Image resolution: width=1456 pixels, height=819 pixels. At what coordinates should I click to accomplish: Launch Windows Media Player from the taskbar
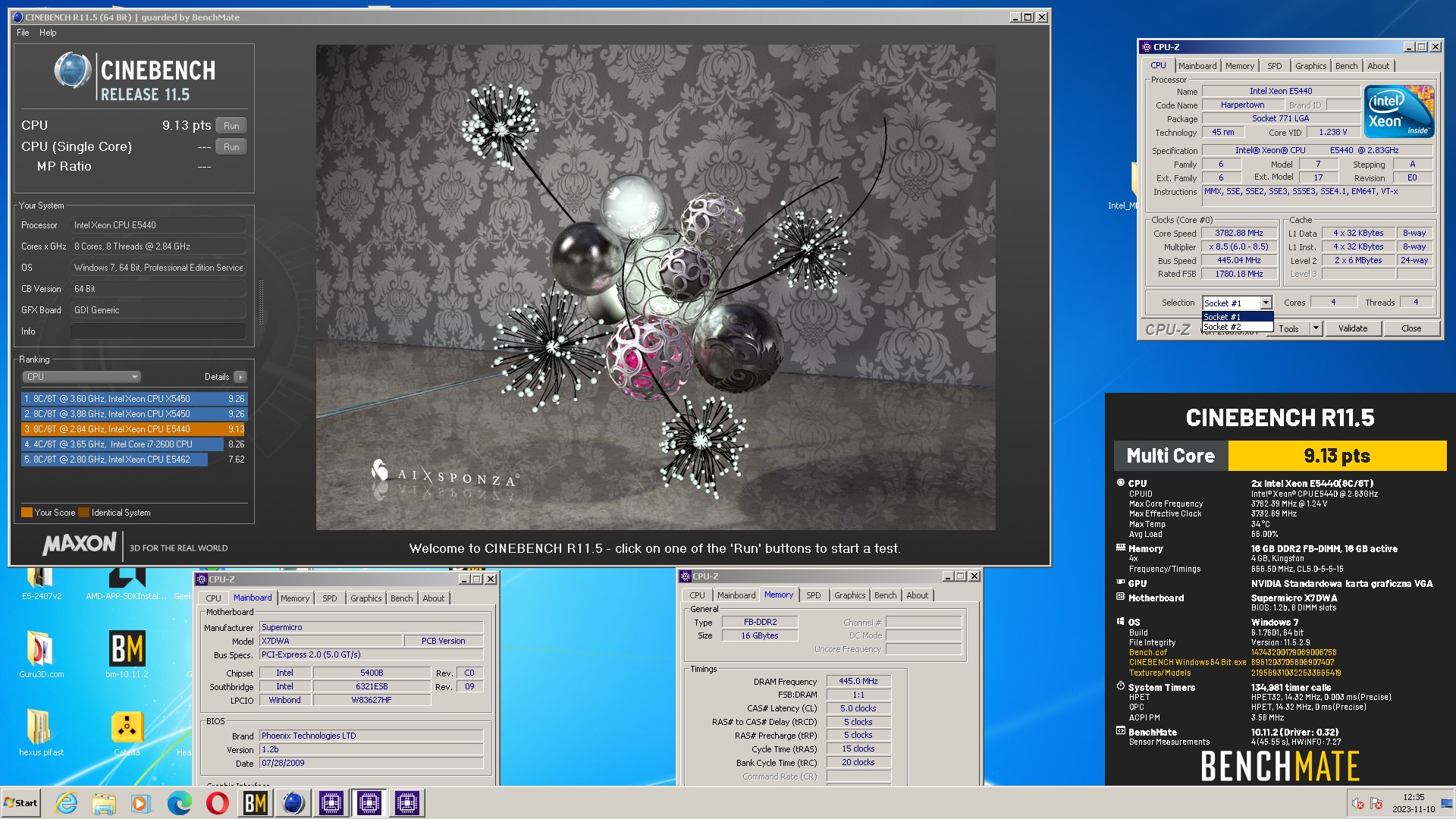(x=141, y=803)
